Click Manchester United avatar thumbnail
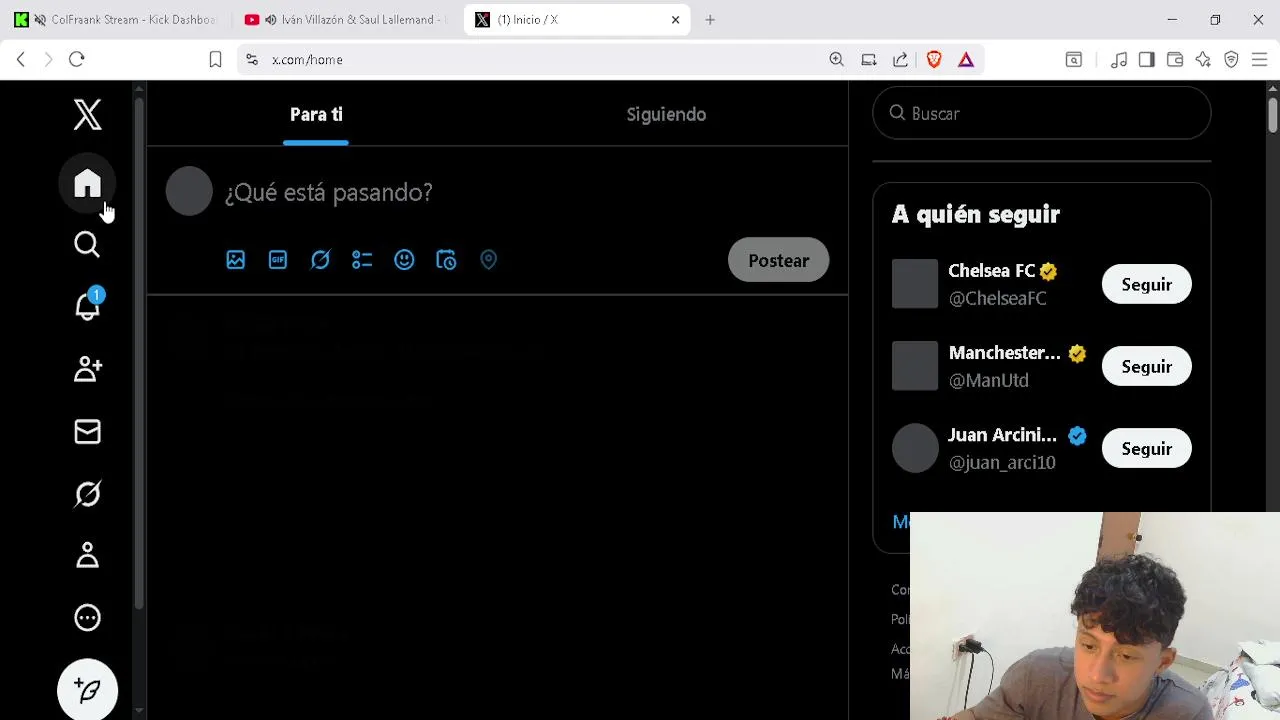Viewport: 1280px width, 720px height. point(914,366)
